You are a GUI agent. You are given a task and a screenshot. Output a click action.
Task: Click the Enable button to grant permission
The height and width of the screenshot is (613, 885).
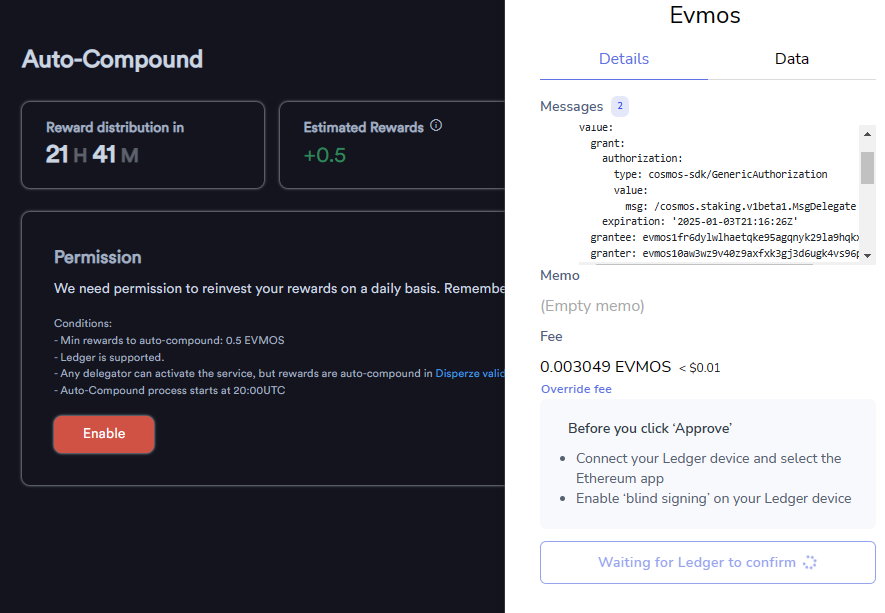pos(103,434)
